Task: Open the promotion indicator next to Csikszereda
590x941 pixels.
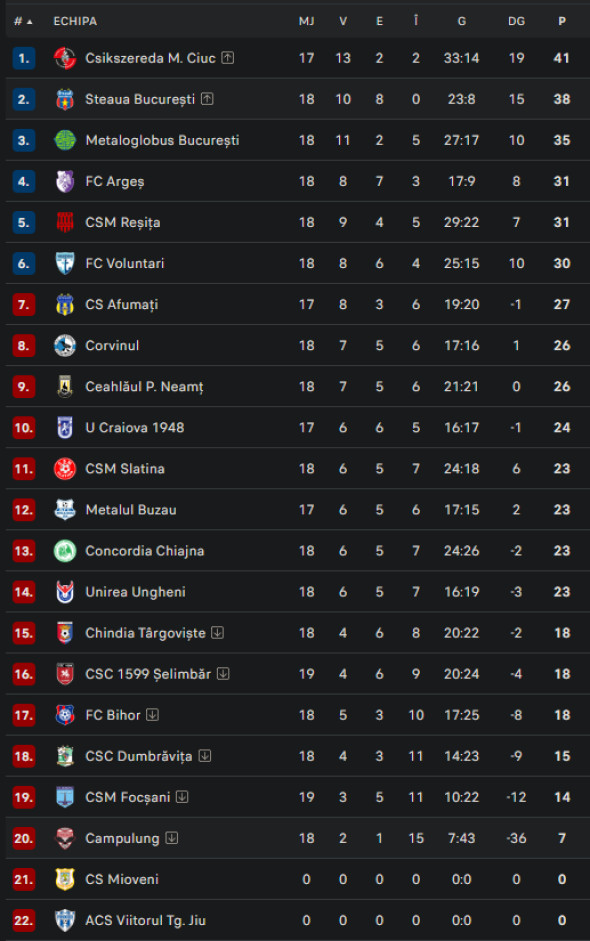Action: tap(227, 58)
